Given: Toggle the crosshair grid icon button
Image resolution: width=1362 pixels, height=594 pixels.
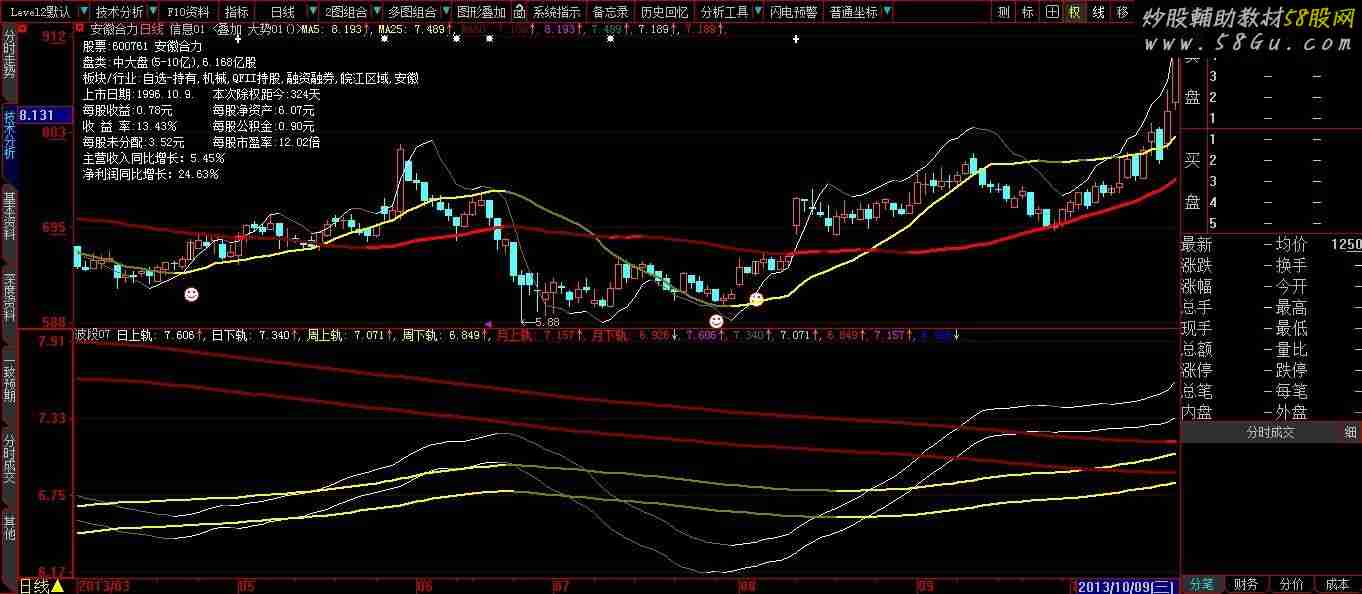Looking at the screenshot, I should (x=1052, y=12).
